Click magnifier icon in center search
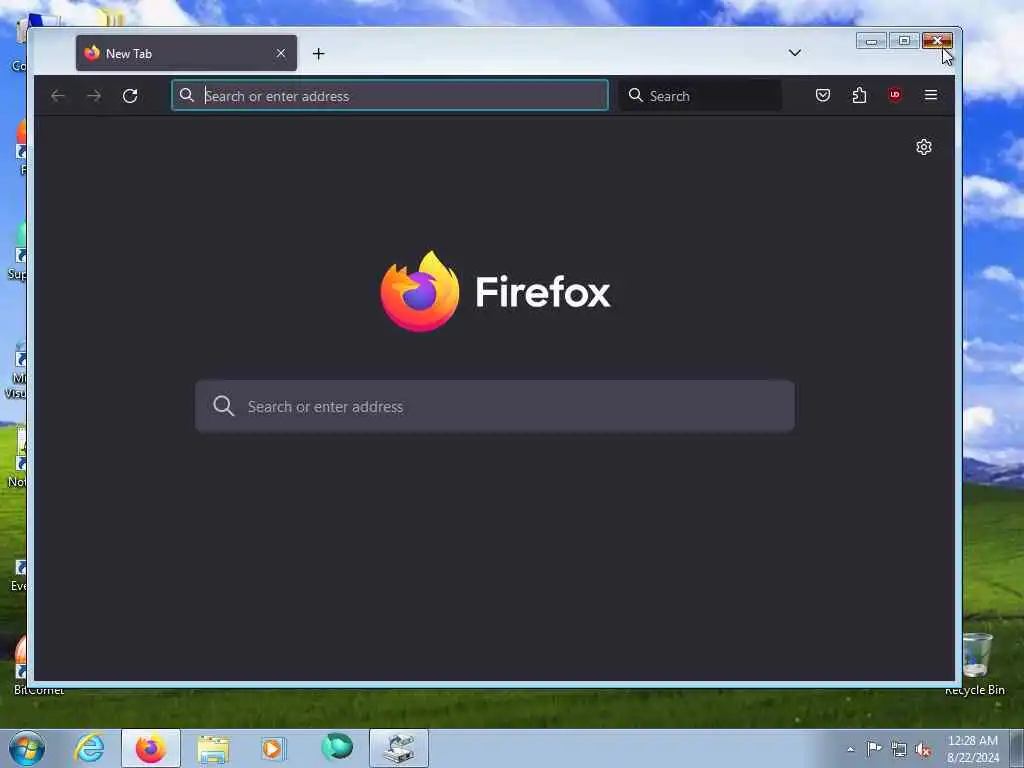This screenshot has width=1024, height=768. coord(223,406)
